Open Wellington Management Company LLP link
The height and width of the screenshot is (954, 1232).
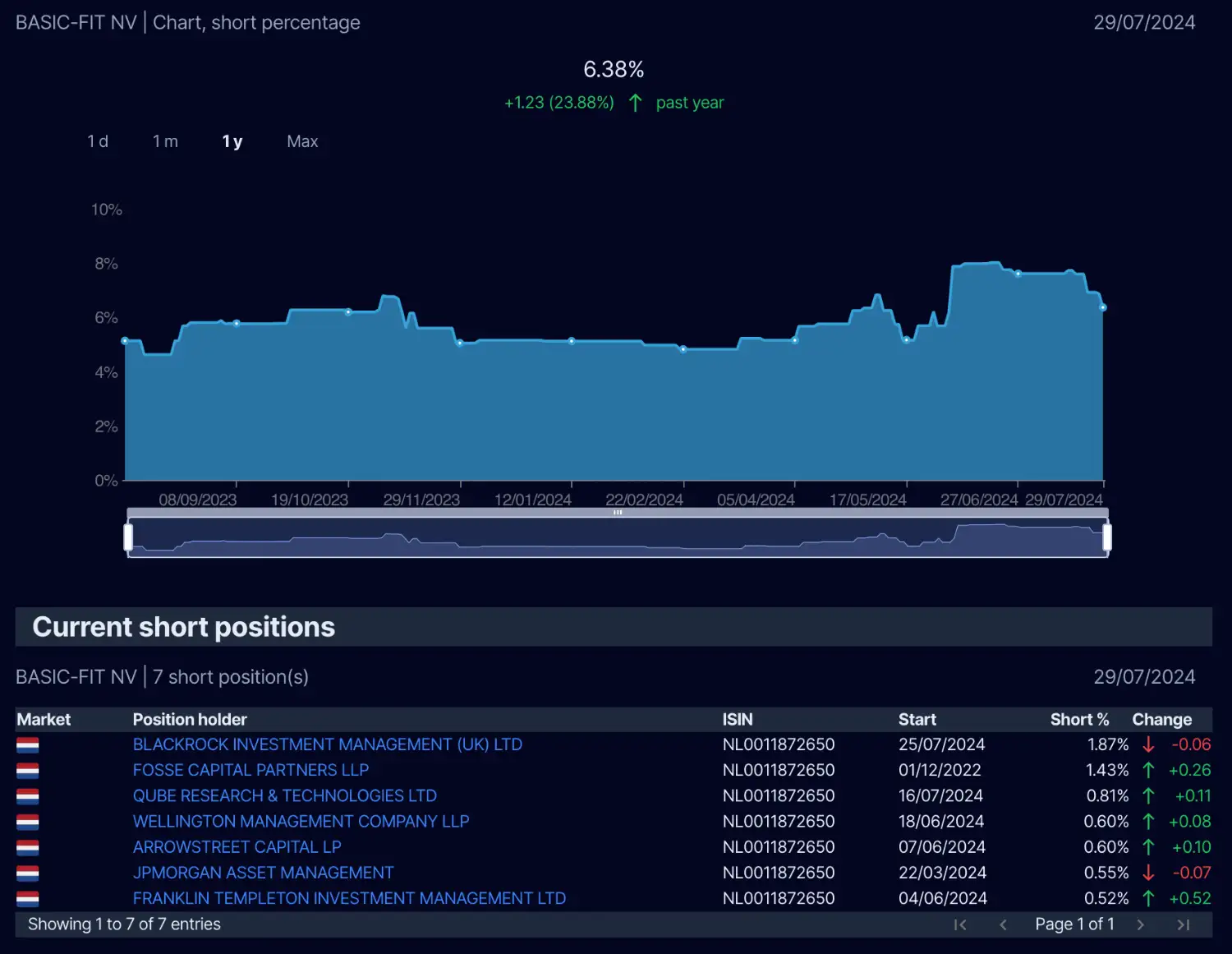301,821
